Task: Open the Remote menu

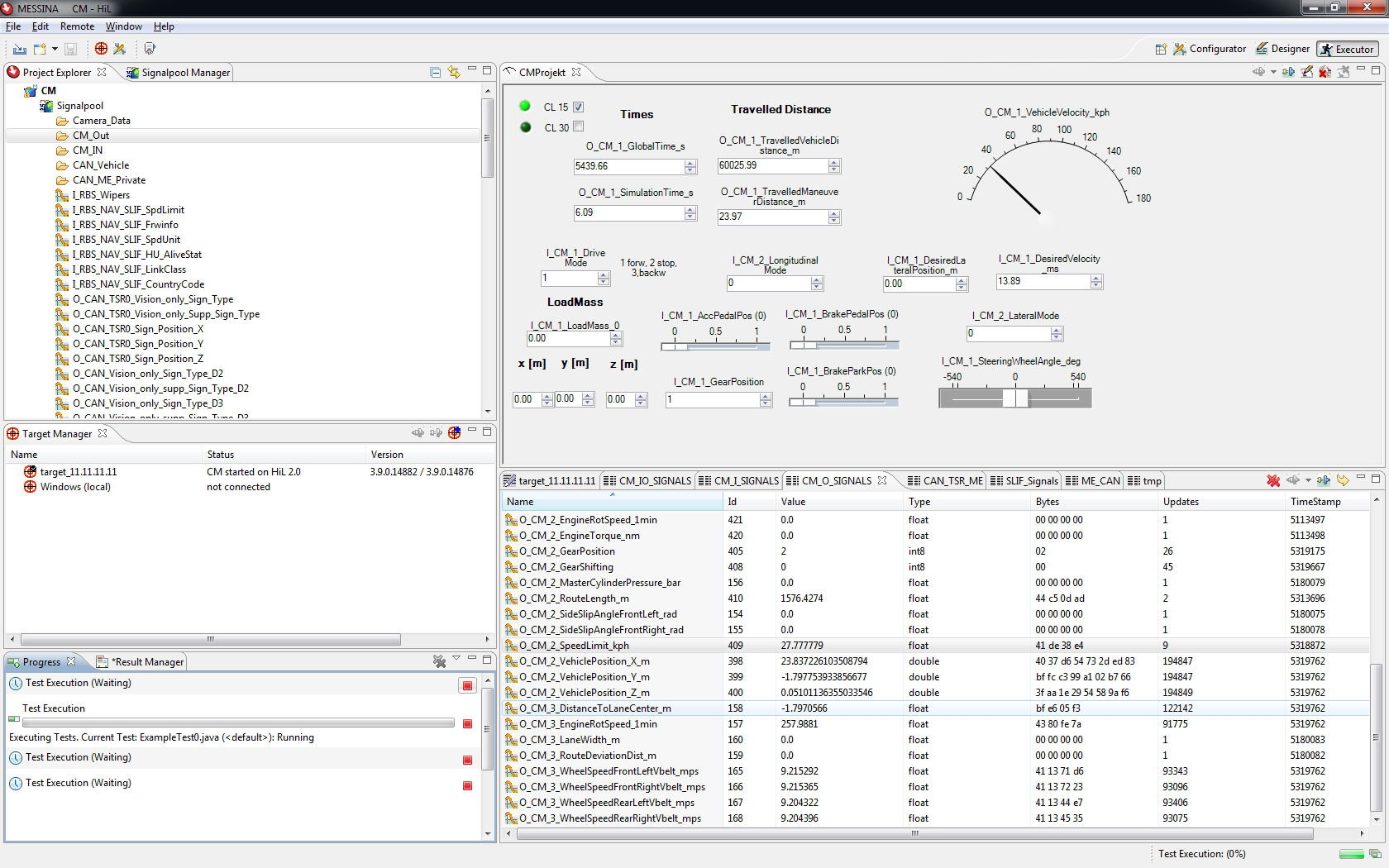Action: click(x=77, y=26)
